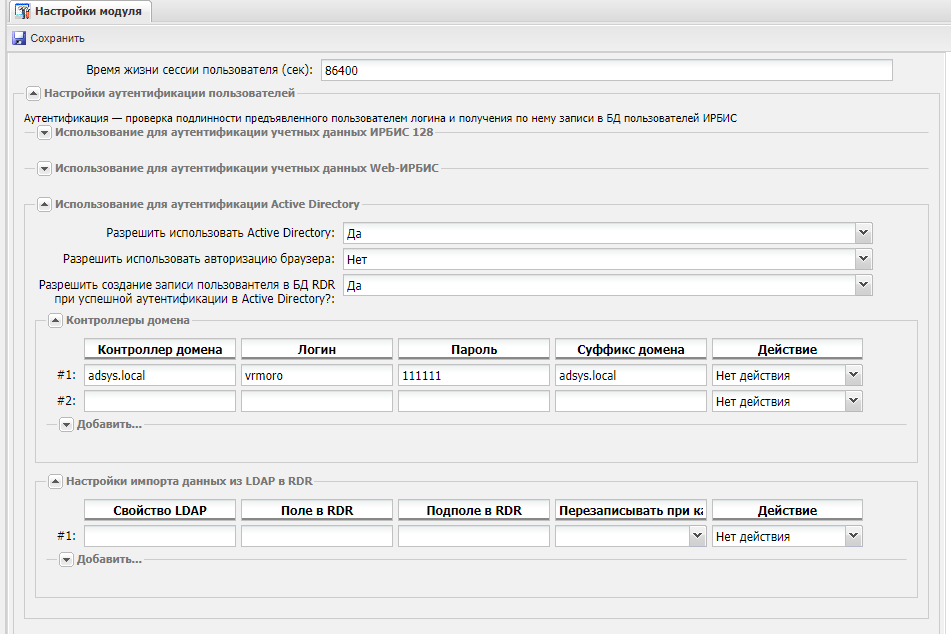
Task: Click the module settings tab icon
Action: click(22, 12)
